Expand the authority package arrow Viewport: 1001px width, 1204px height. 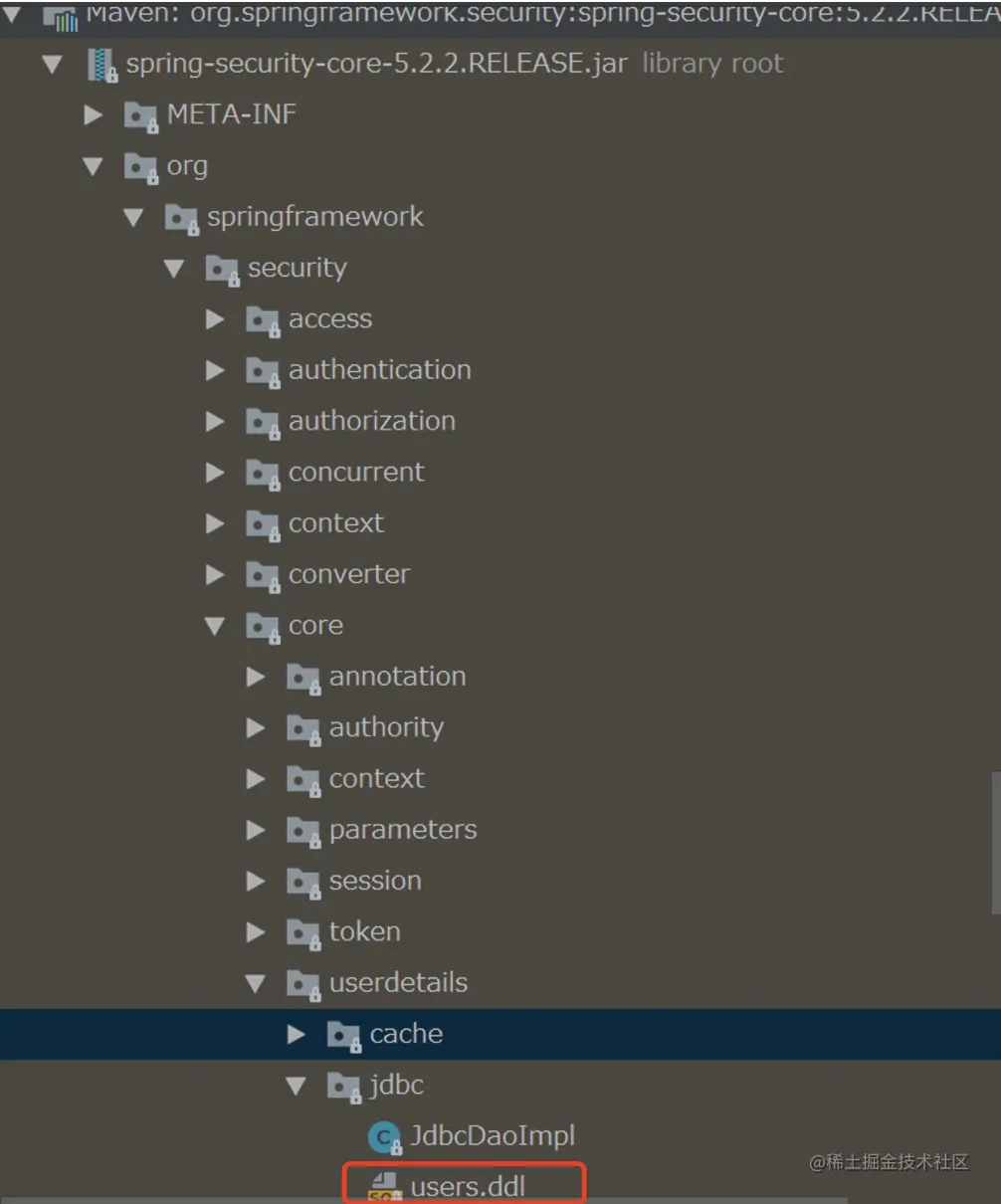click(256, 728)
